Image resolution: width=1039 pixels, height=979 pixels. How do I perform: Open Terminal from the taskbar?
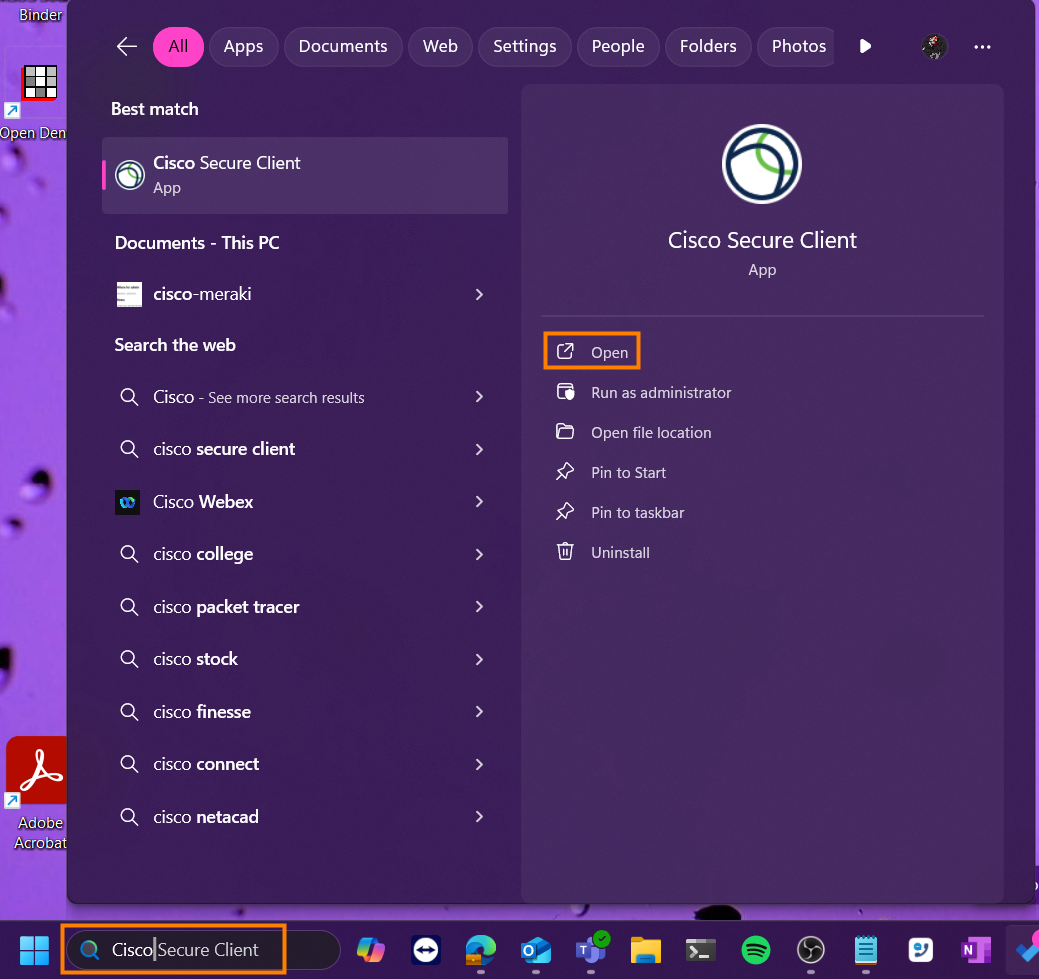700,950
